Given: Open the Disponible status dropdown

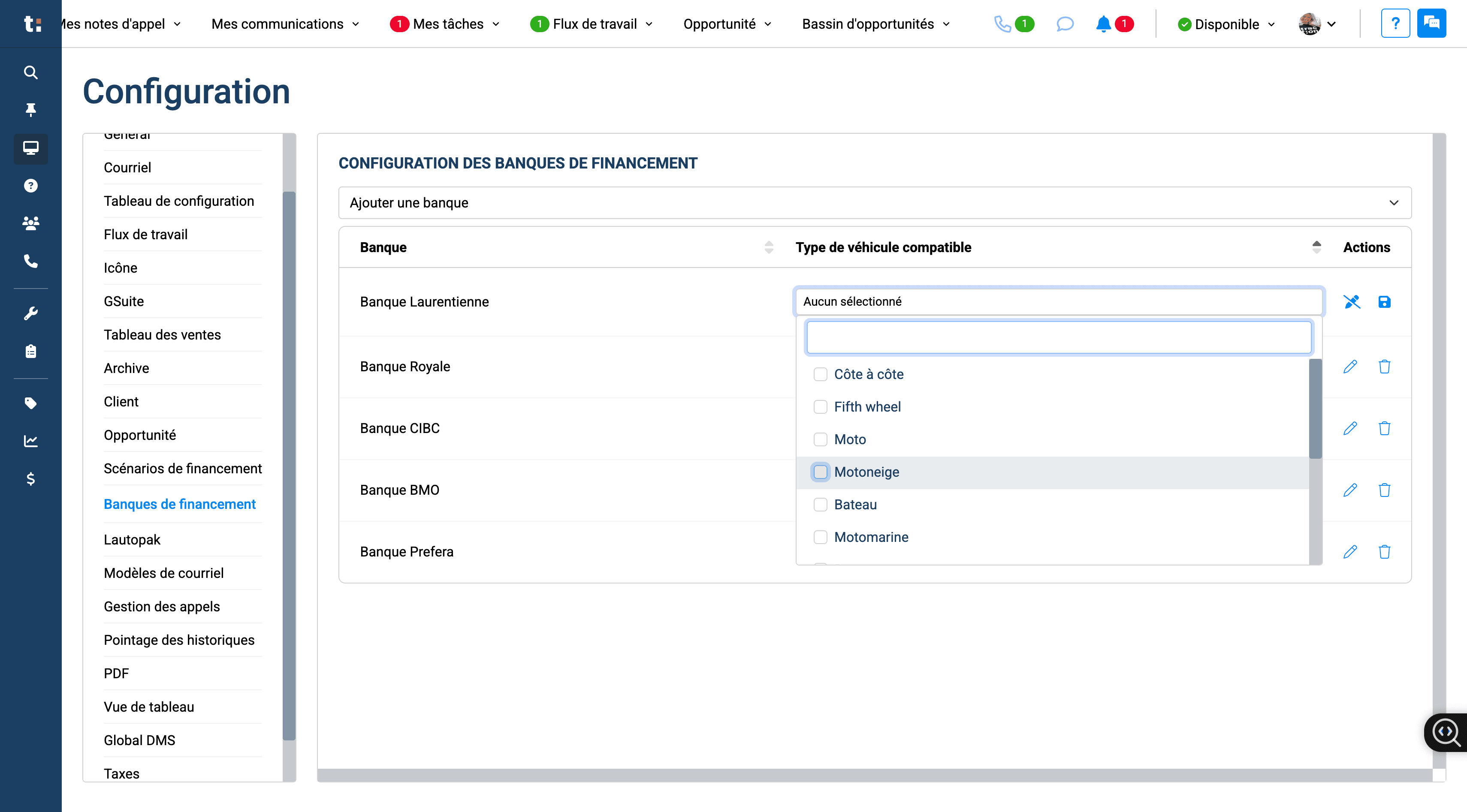Looking at the screenshot, I should pos(1226,24).
